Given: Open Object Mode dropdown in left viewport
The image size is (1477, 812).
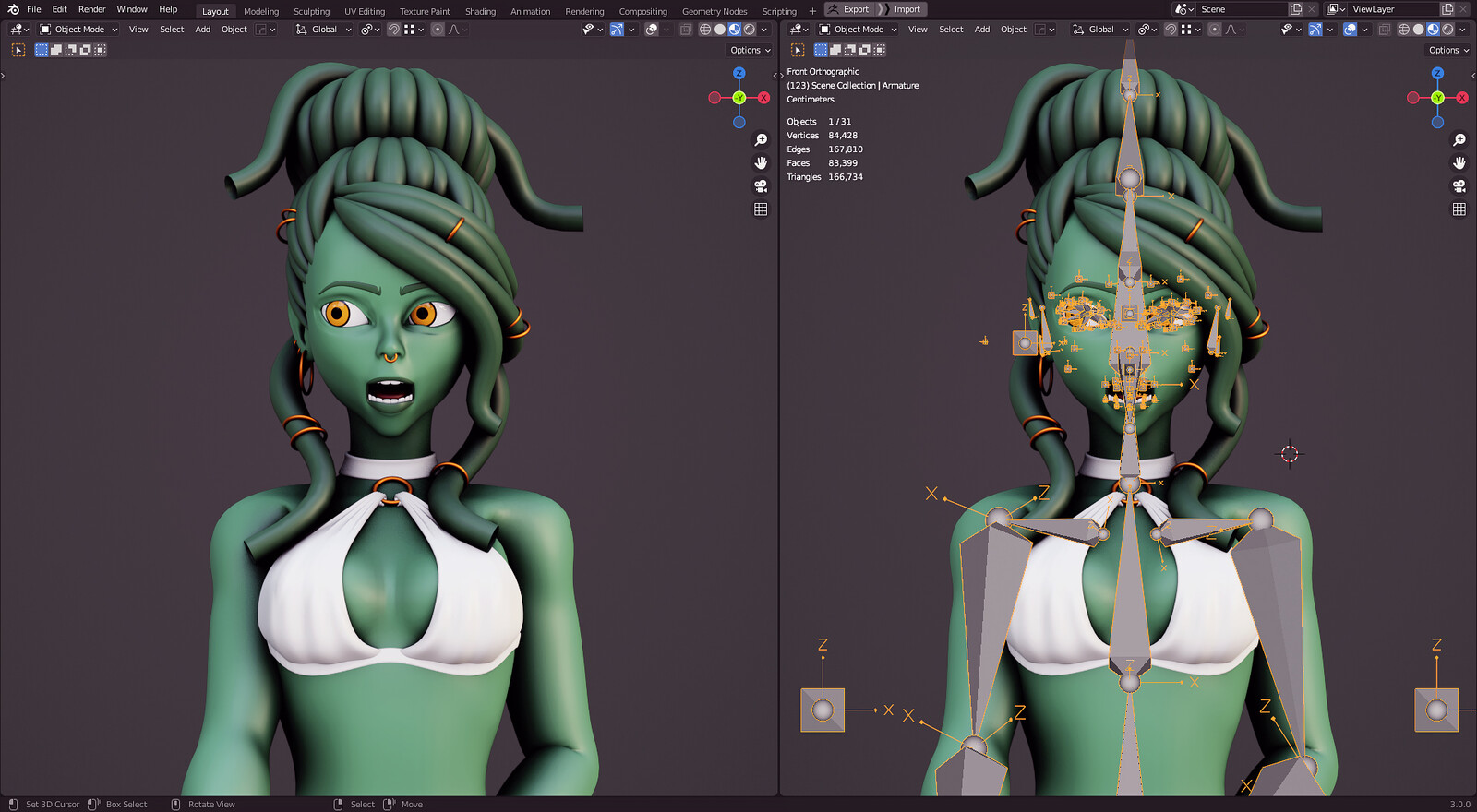Looking at the screenshot, I should click(x=78, y=30).
